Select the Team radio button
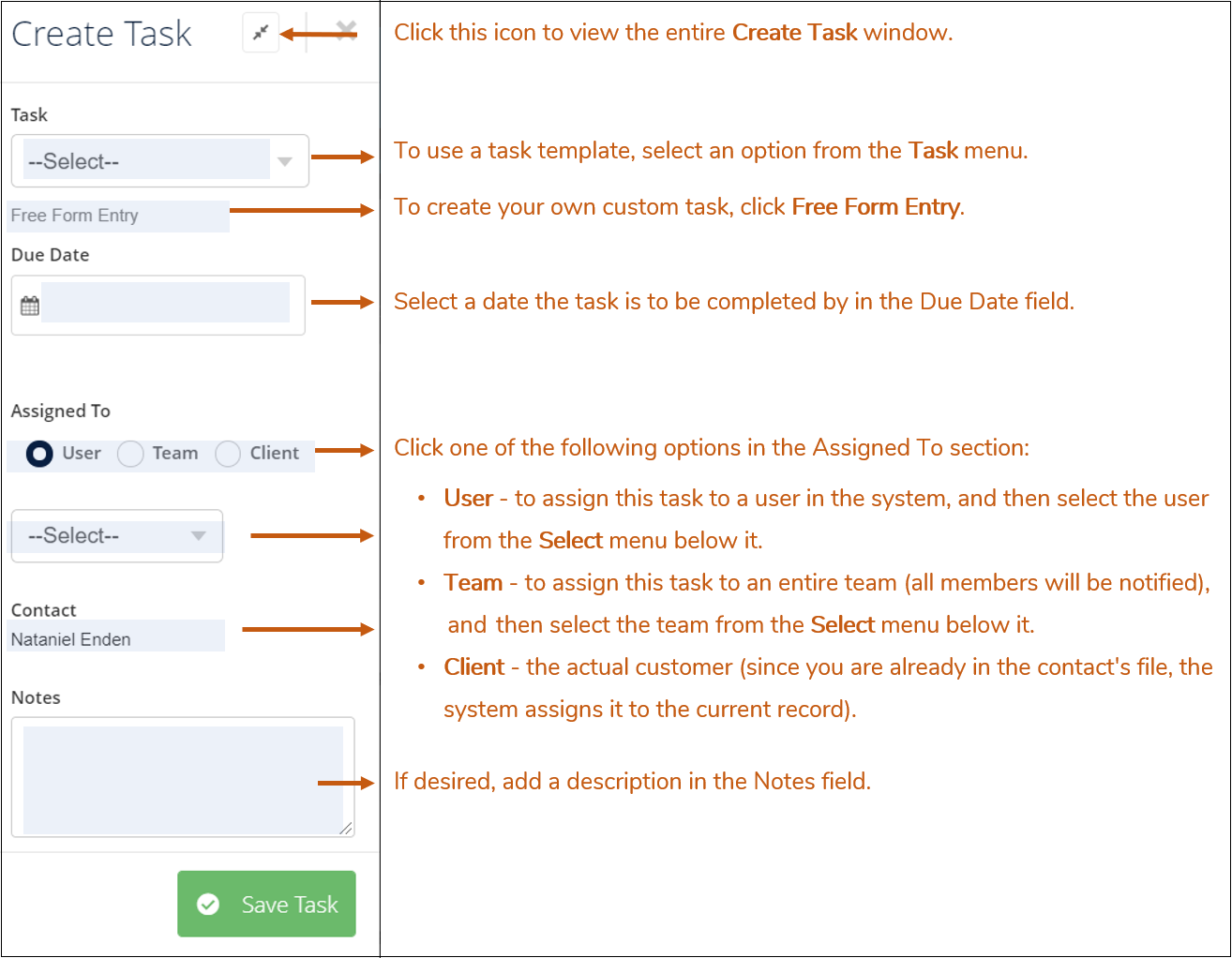 click(129, 454)
